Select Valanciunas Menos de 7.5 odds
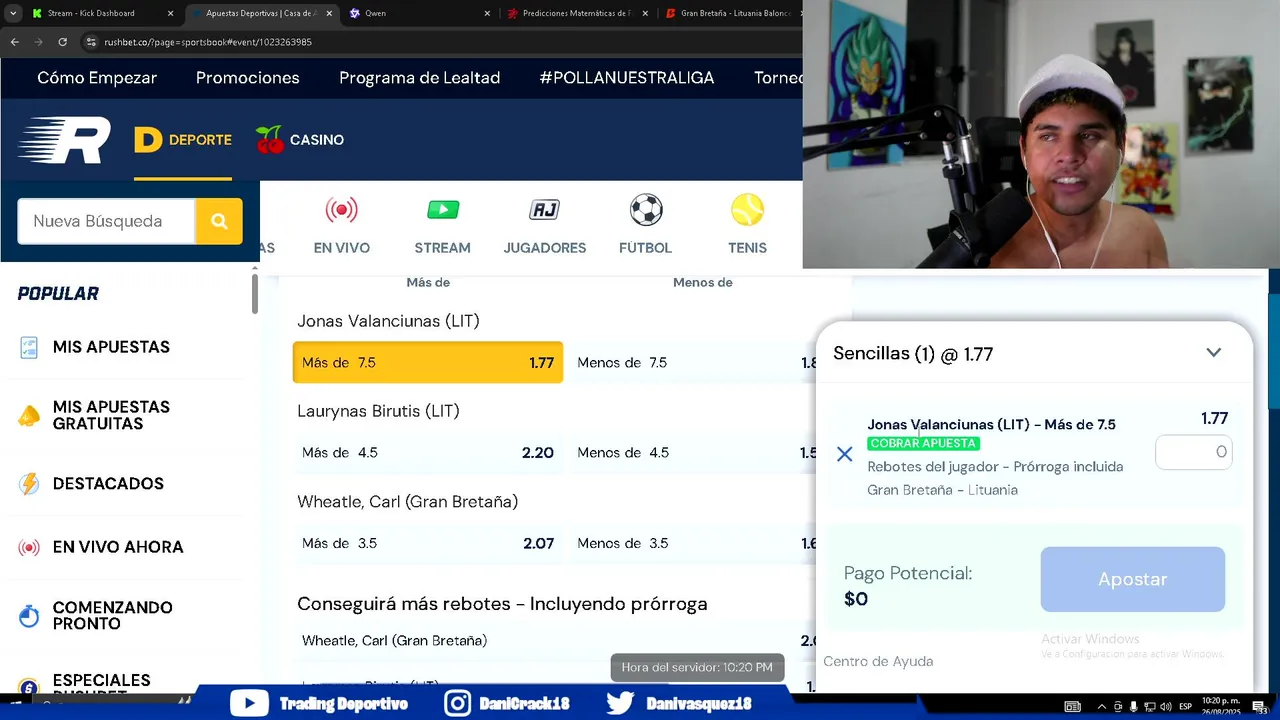This screenshot has width=1280, height=720. [694, 363]
